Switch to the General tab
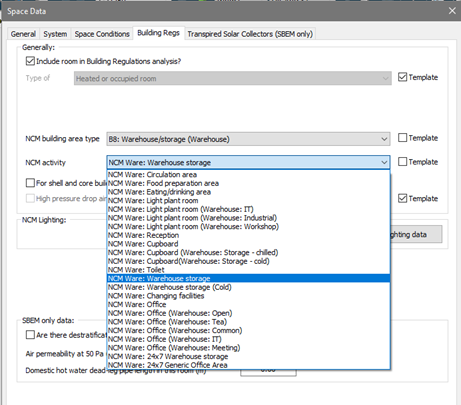This screenshot has height=405, width=461. 23,34
